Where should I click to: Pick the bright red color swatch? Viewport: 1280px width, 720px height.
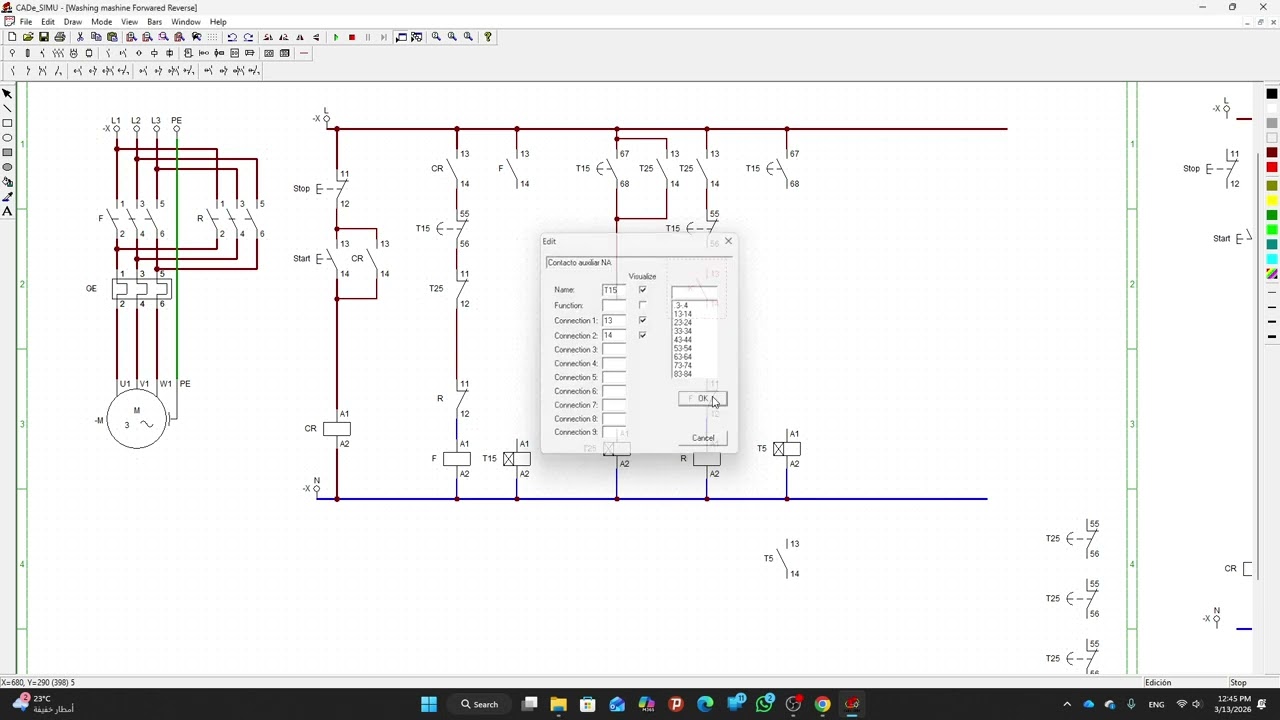pos(1272,167)
